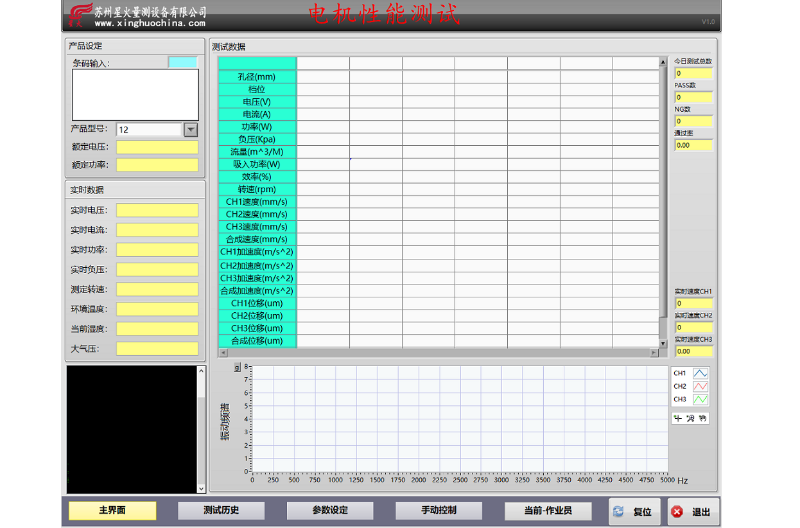The height and width of the screenshot is (528, 800).
Task: Click the 退出 exit button
Action: coord(693,512)
